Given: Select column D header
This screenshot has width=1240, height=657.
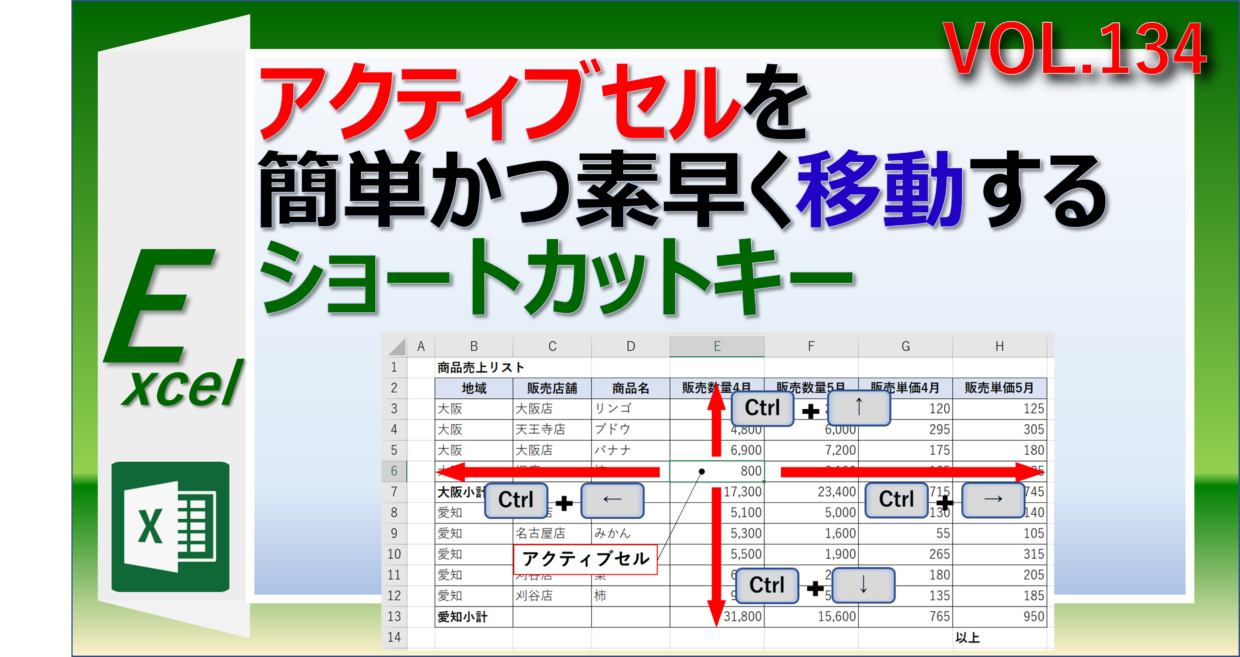Looking at the screenshot, I should (630, 346).
